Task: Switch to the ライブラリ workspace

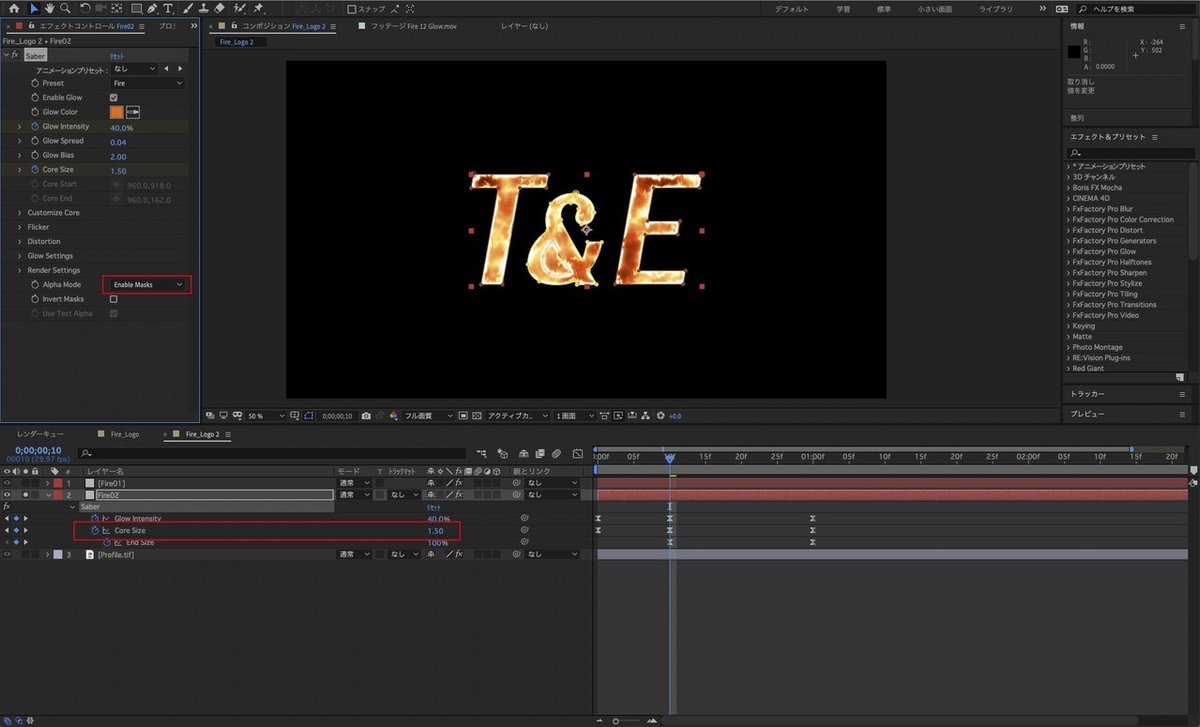Action: click(995, 9)
